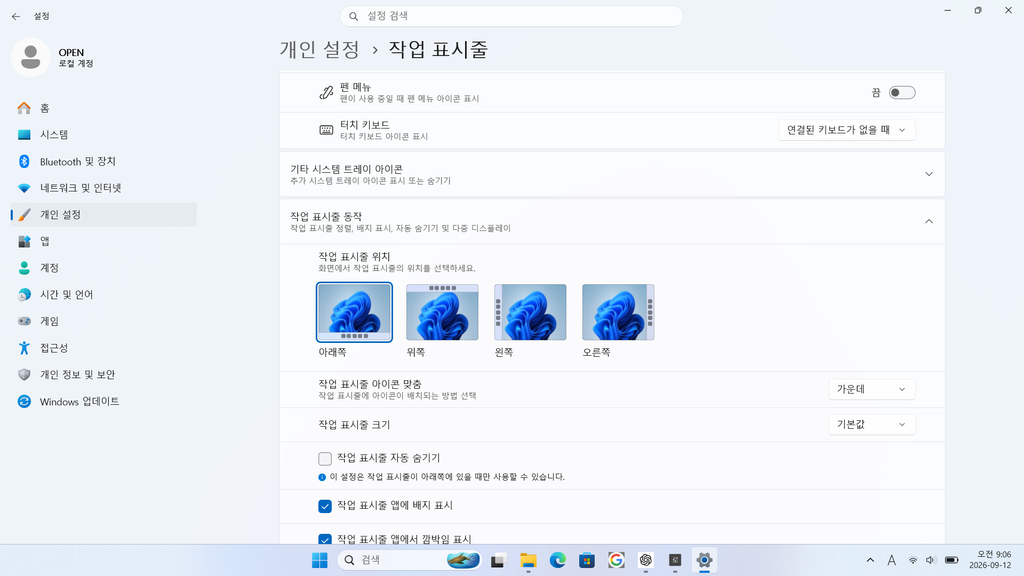Open 앱 settings page
1024x576 pixels.
tap(103, 242)
